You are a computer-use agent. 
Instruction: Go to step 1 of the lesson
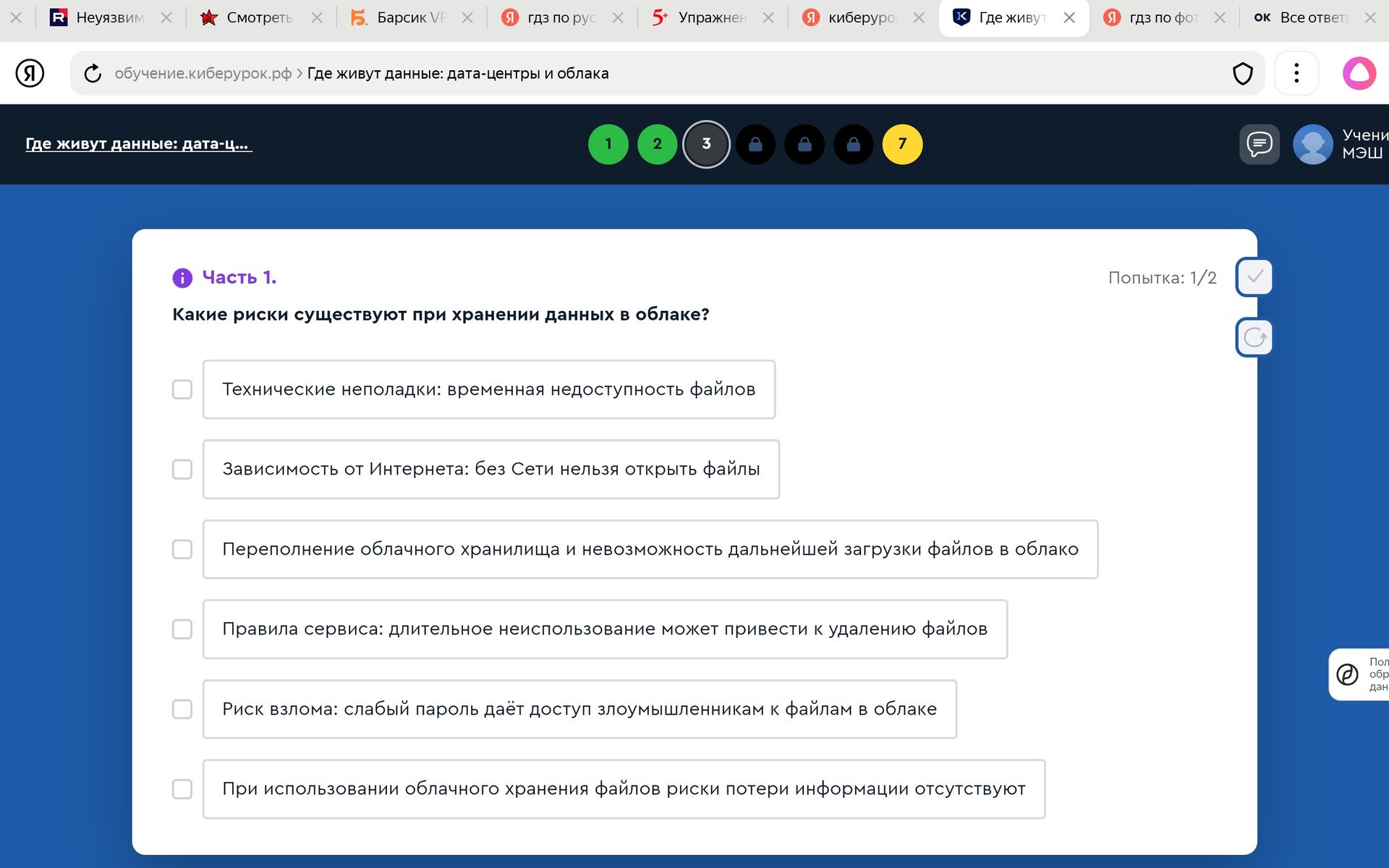tap(608, 144)
